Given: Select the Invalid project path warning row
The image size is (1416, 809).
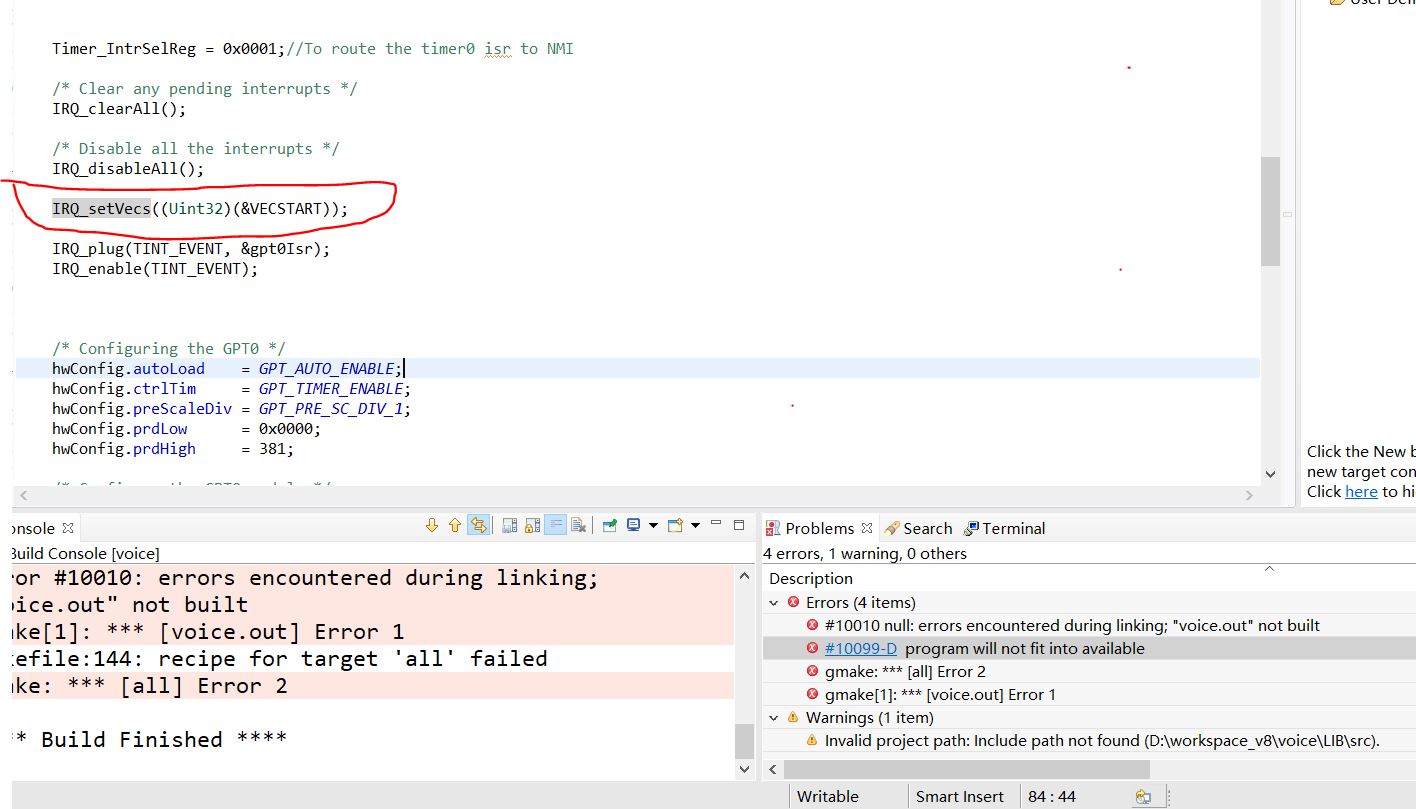Looking at the screenshot, I should (1089, 741).
